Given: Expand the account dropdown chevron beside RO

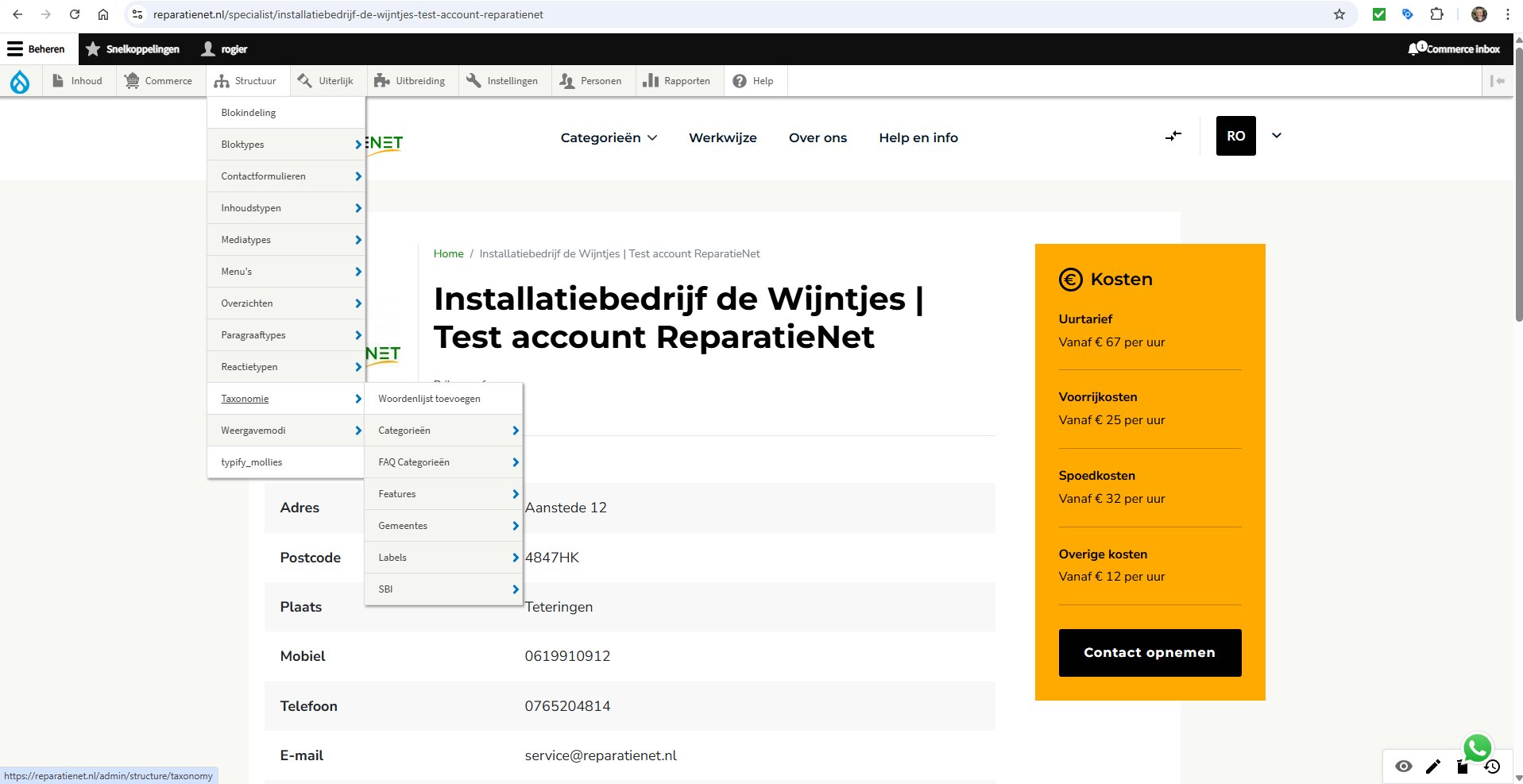Looking at the screenshot, I should [1277, 136].
